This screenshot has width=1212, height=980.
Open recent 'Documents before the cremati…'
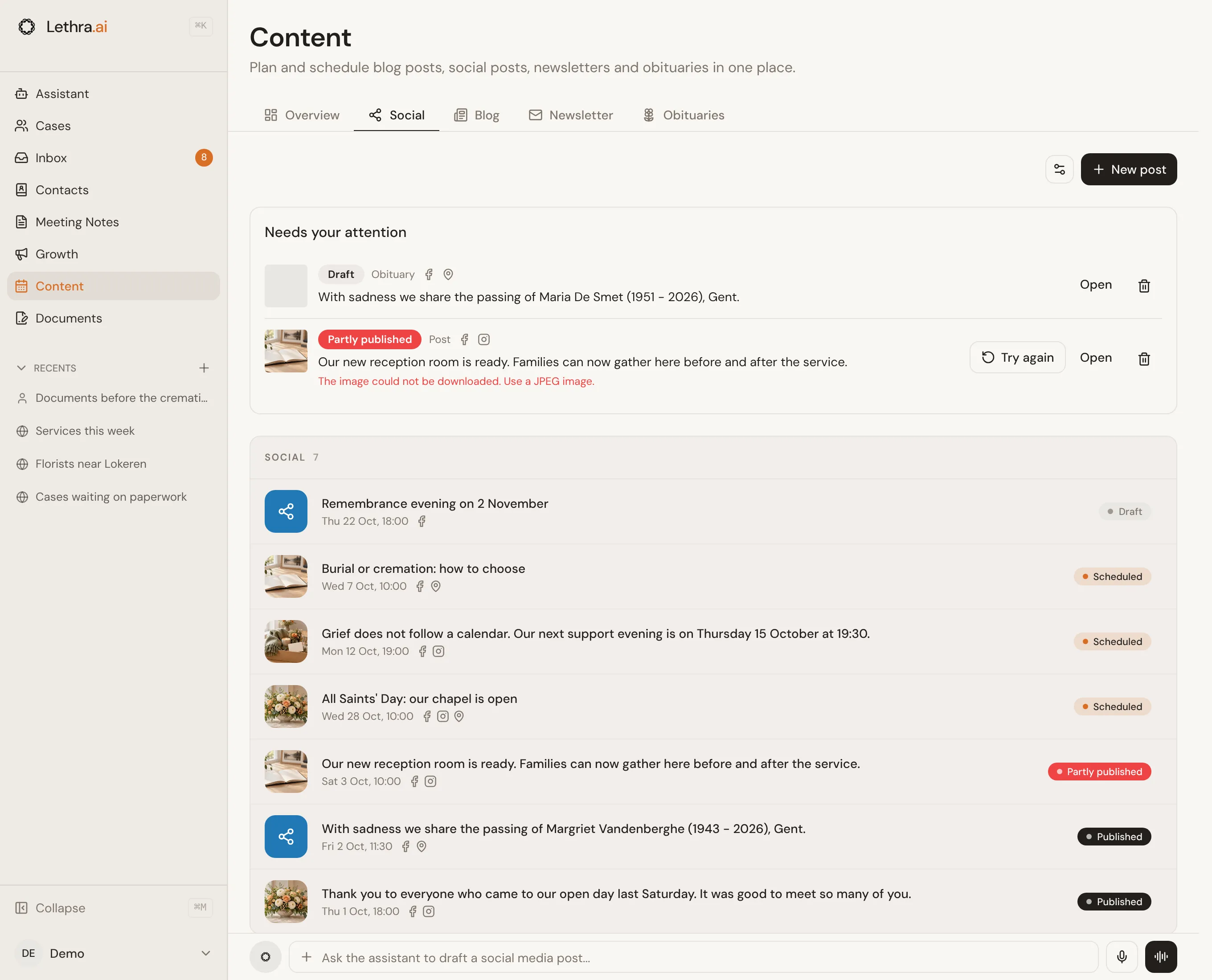(x=113, y=398)
